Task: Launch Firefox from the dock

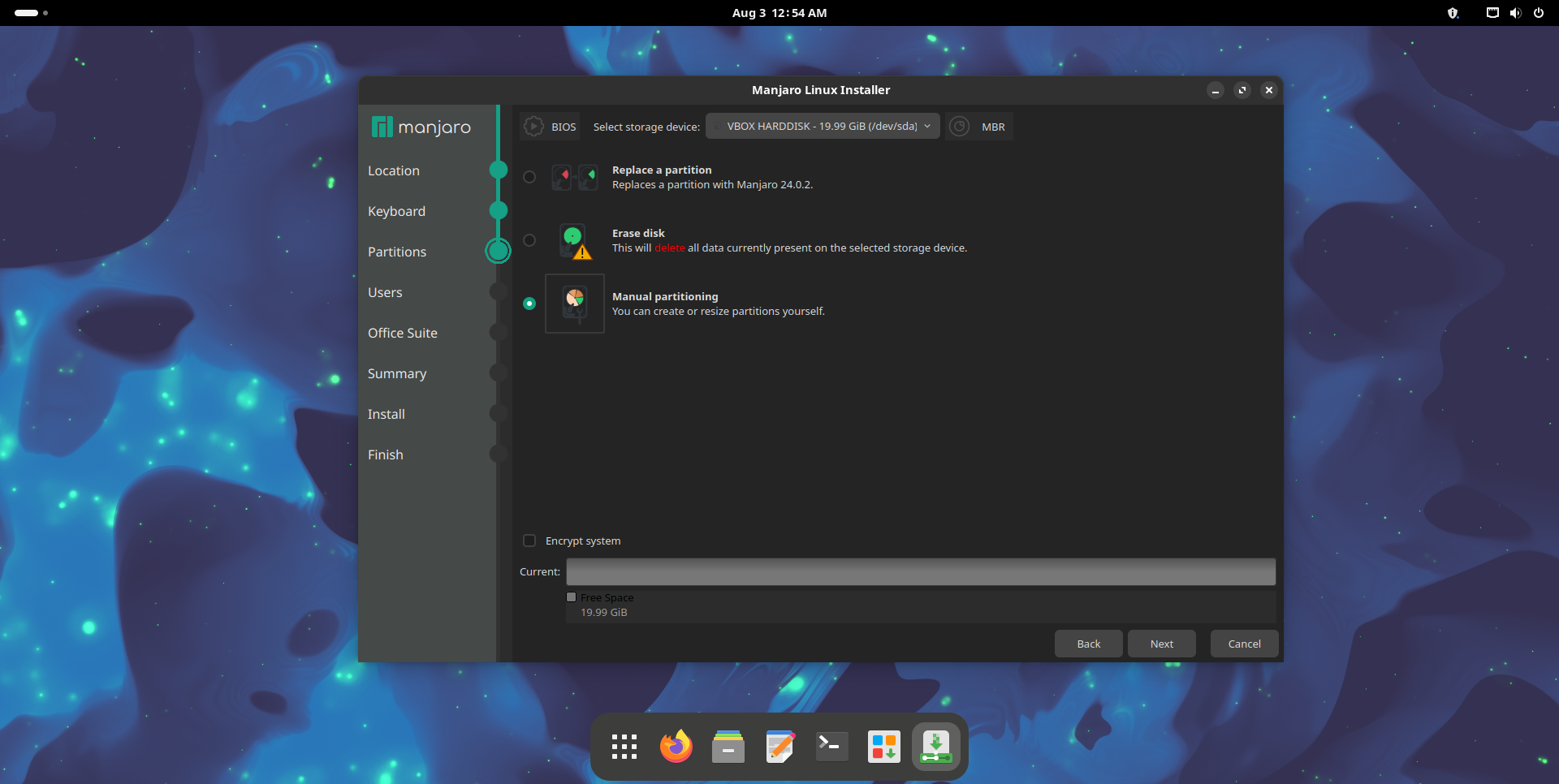Action: 676,747
